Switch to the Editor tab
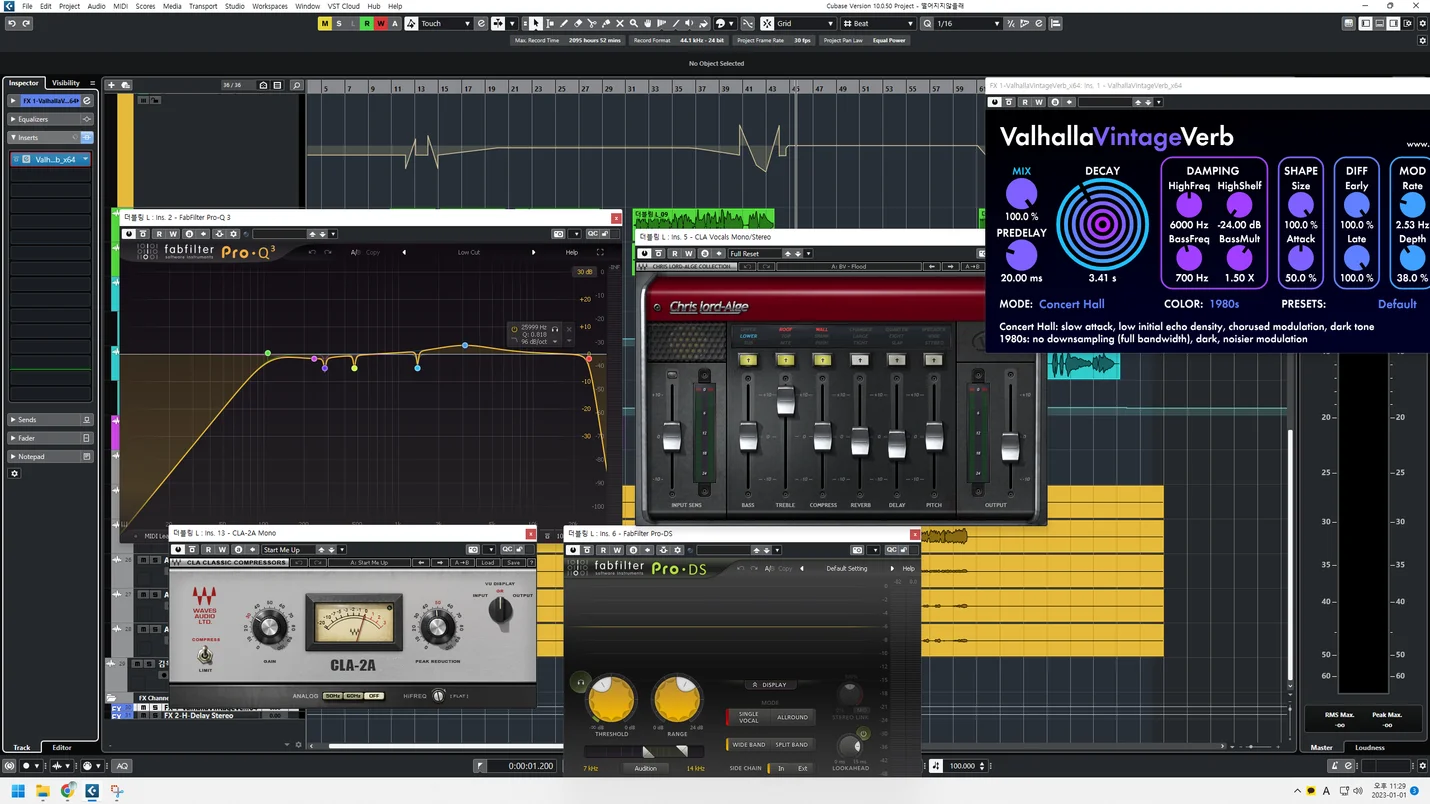Screen dimensions: 1430x804 pyautogui.click(x=62, y=747)
